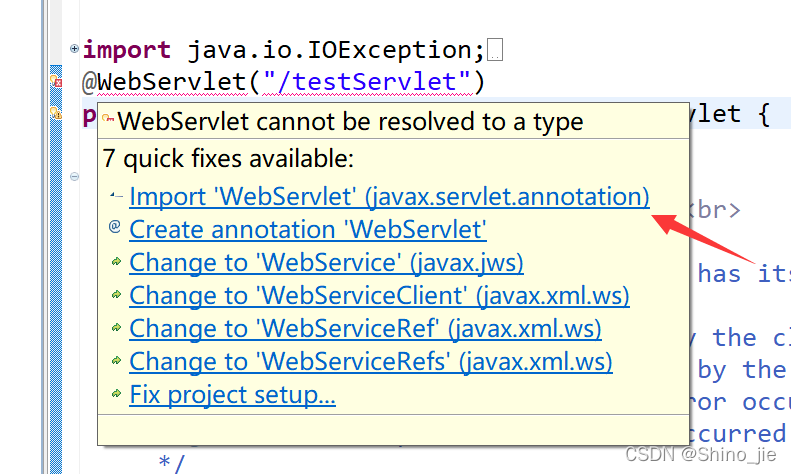Select Change to 'WebServiceClient' (javax.xml.ws)

pos(379,296)
